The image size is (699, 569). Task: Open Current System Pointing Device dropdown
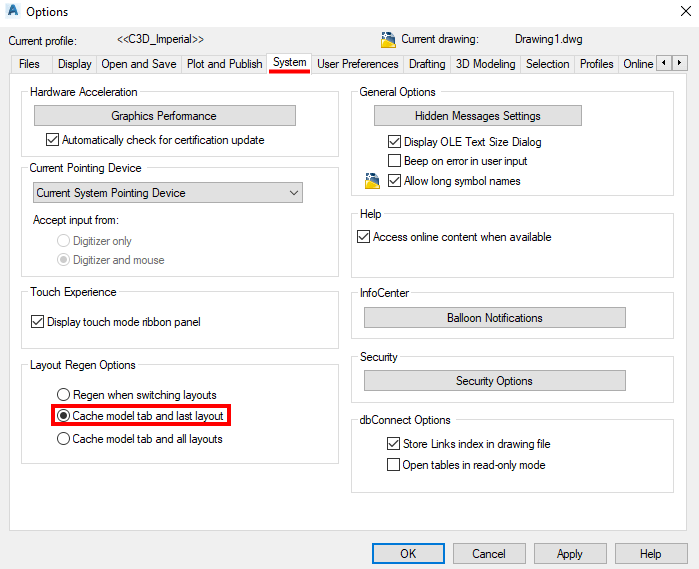click(168, 193)
